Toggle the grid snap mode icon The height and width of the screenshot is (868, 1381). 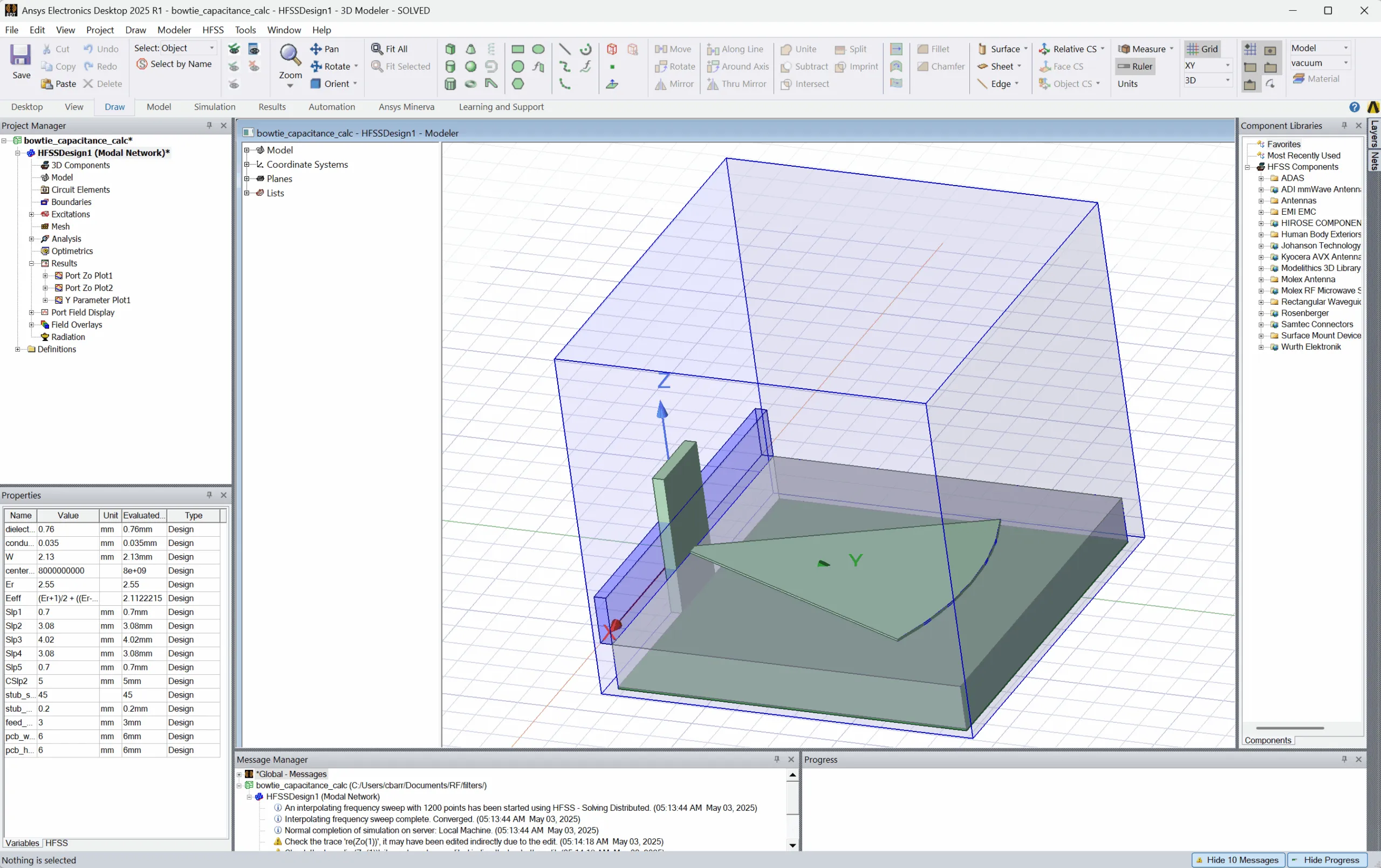point(1250,49)
